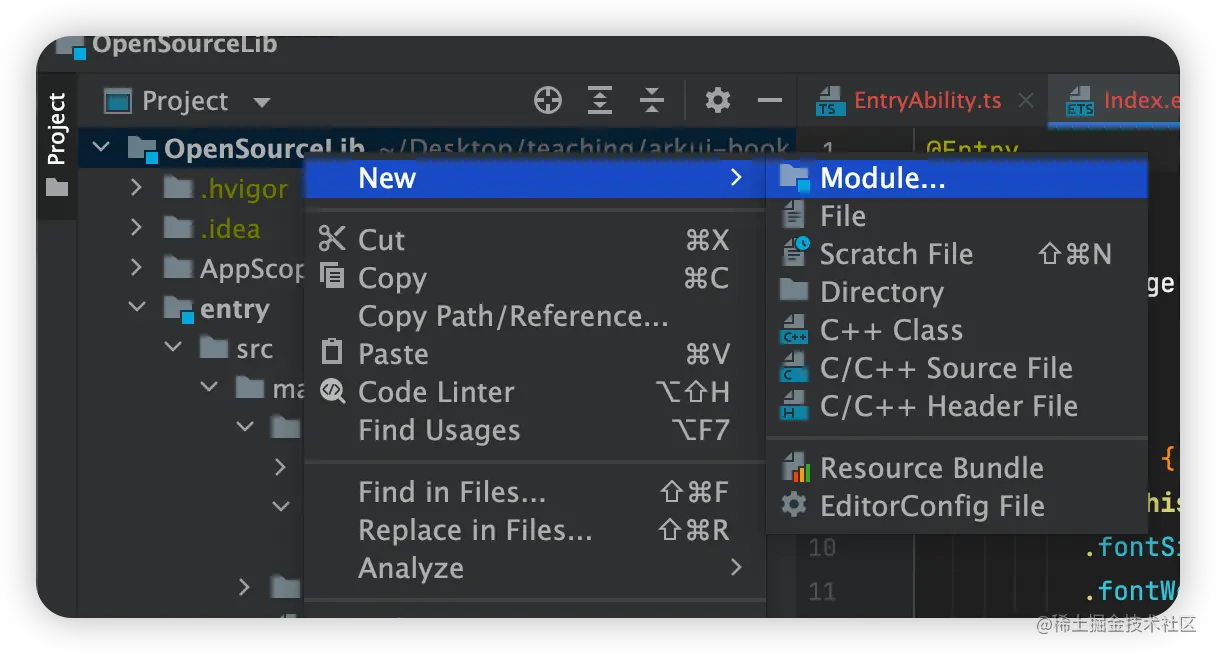Select Directory in the New submenu

pyautogui.click(x=957, y=292)
